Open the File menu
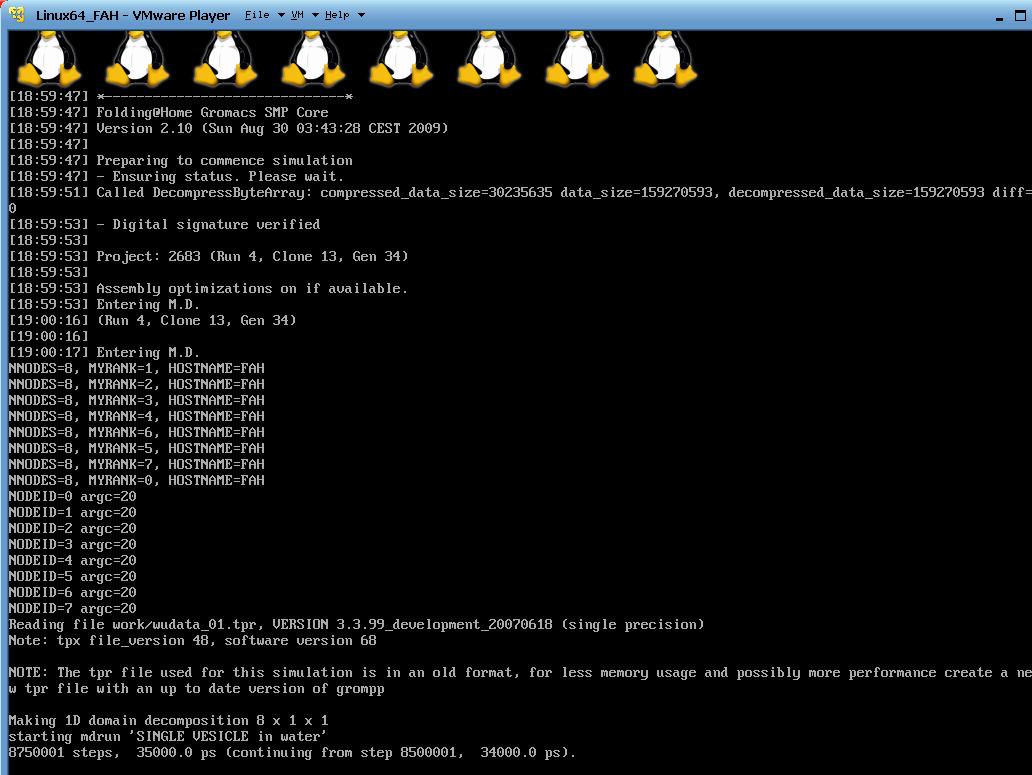Screen dimensions: 1032x775 pyautogui.click(x=257, y=14)
